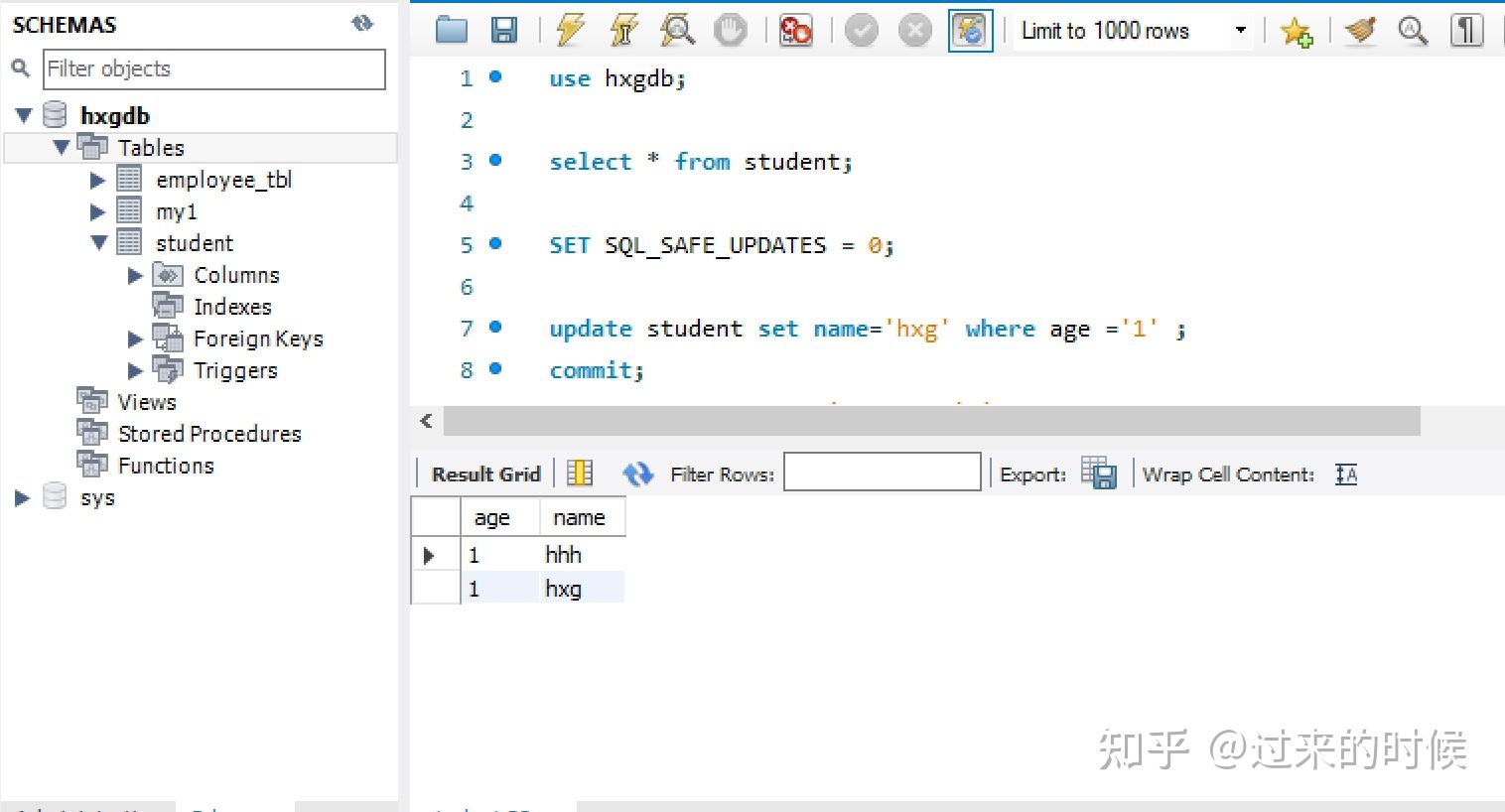
Task: Select the hhh name cell
Action: tap(583, 555)
